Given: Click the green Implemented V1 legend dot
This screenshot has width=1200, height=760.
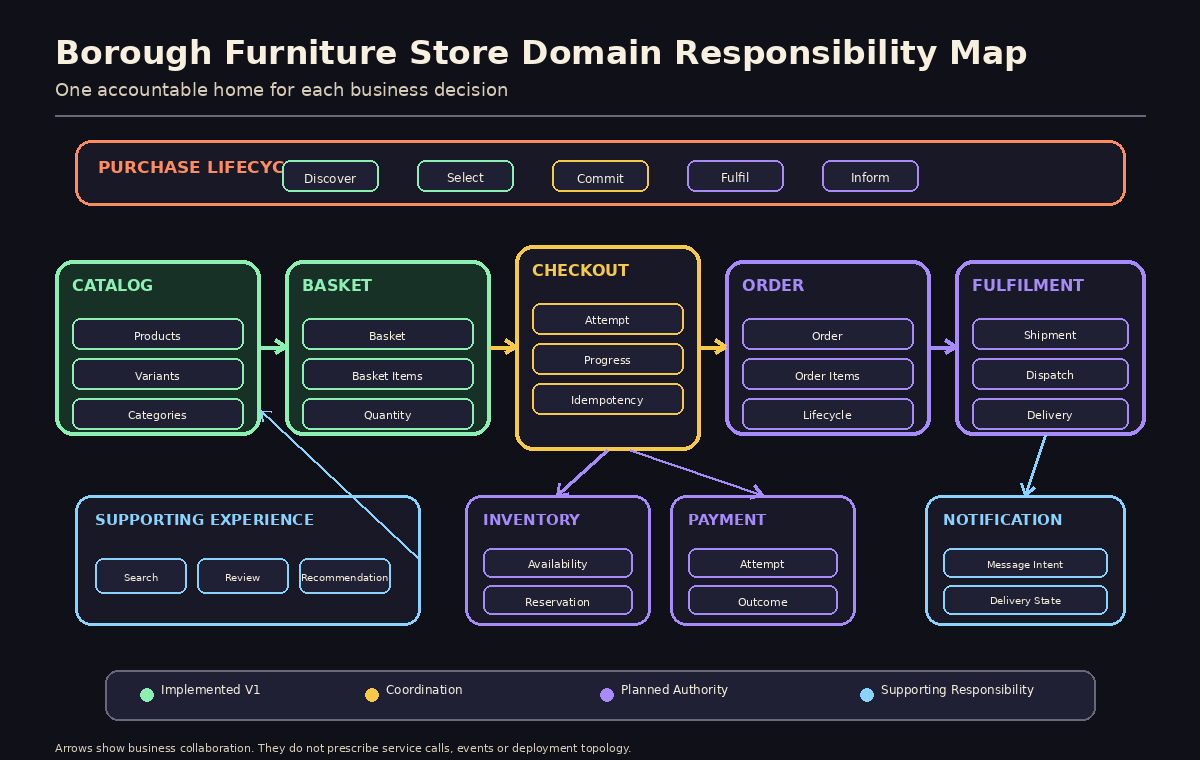Looking at the screenshot, I should tap(147, 695).
